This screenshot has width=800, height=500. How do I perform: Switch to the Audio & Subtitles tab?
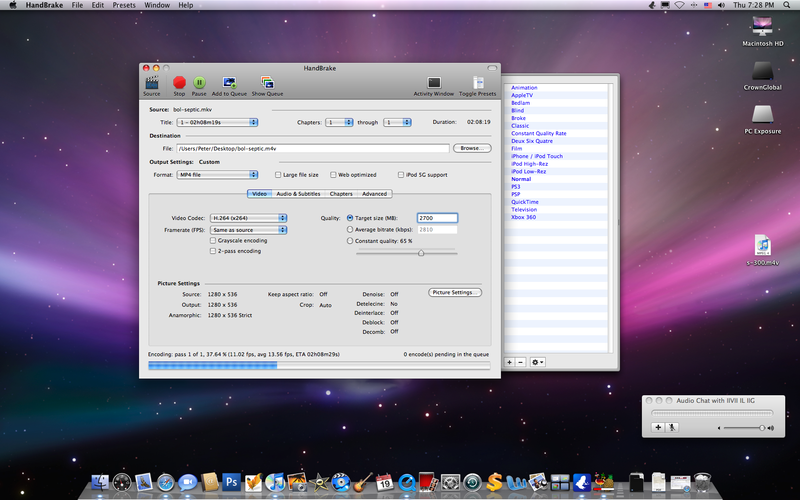(x=298, y=194)
